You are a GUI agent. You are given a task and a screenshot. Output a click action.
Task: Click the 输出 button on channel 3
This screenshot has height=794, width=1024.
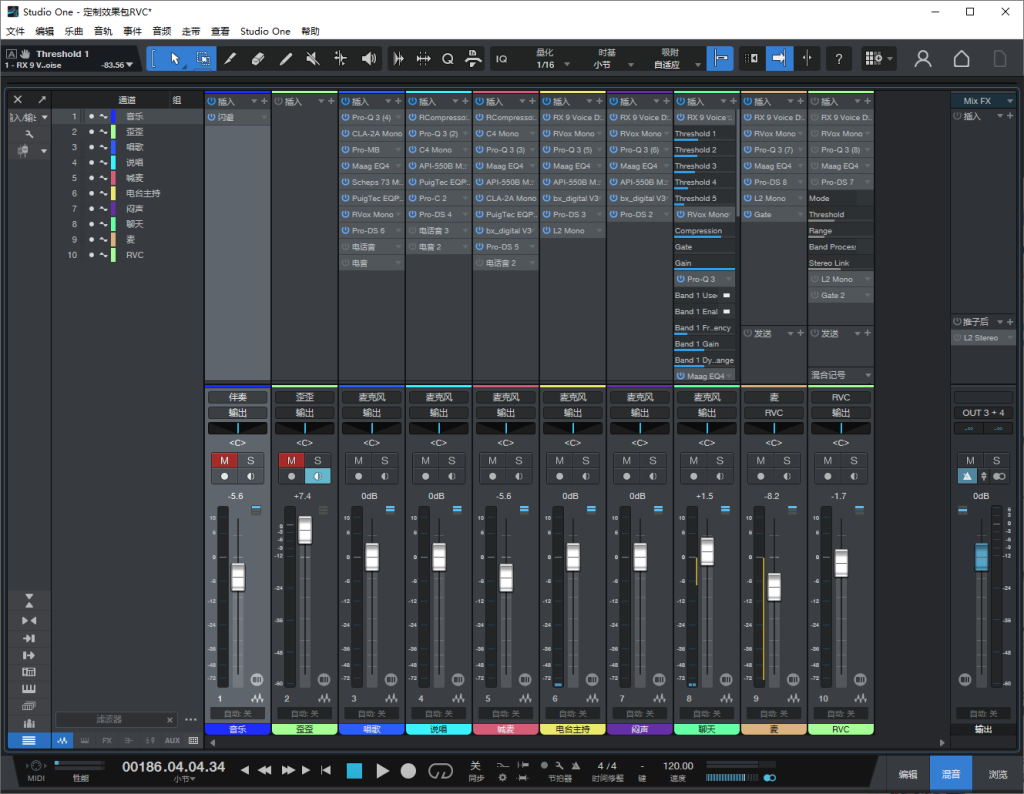pos(371,413)
